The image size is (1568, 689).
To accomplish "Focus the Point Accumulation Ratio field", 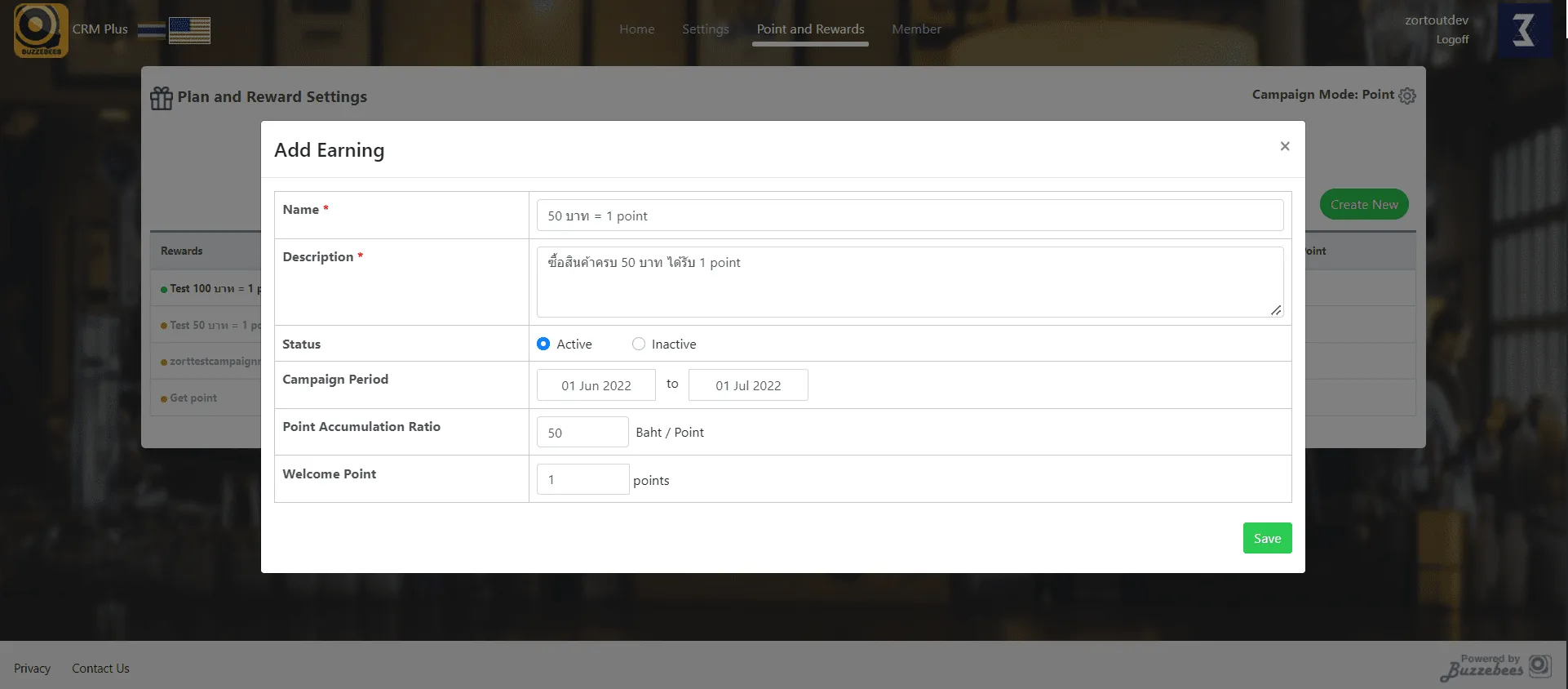I will tap(582, 433).
